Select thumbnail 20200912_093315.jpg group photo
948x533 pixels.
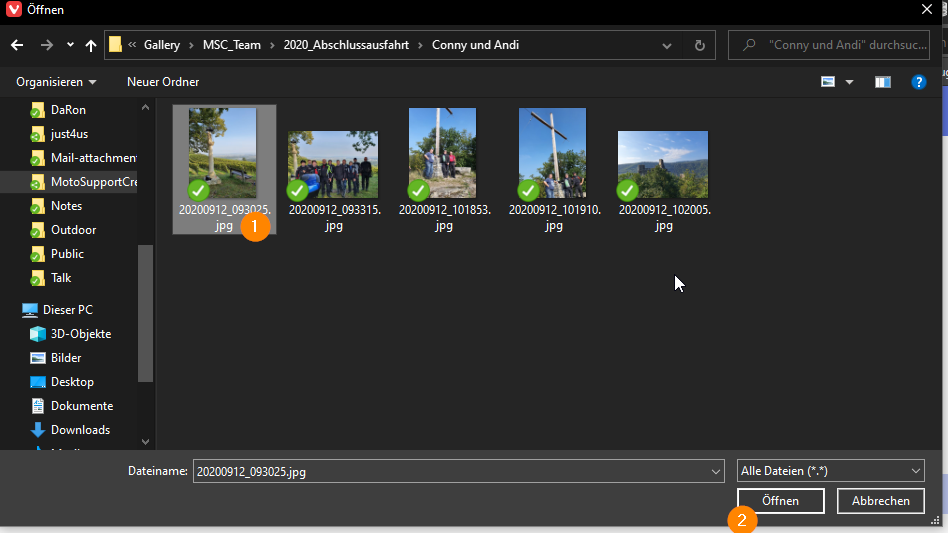333,164
